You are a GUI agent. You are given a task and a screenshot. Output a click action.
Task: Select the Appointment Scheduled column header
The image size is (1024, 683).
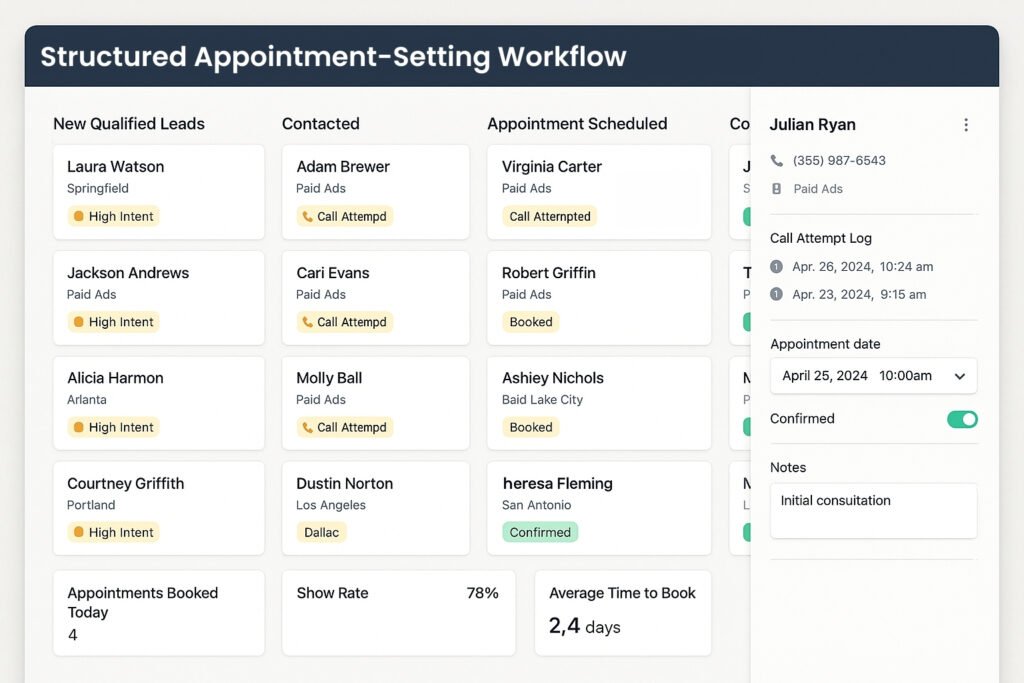[x=577, y=124]
